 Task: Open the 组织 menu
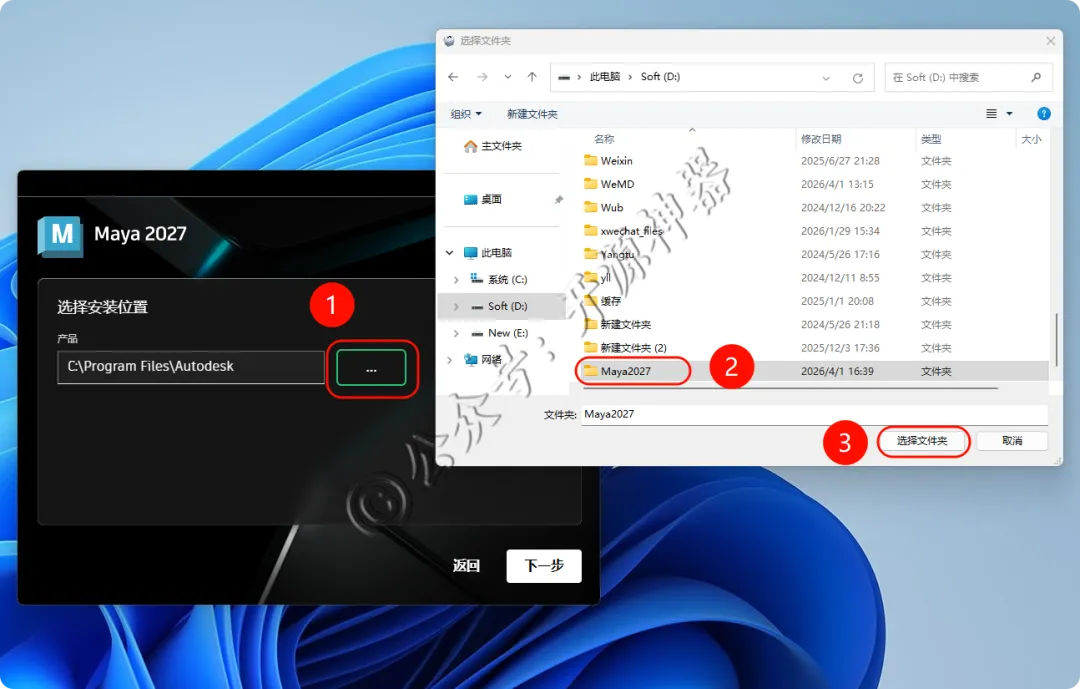466,114
